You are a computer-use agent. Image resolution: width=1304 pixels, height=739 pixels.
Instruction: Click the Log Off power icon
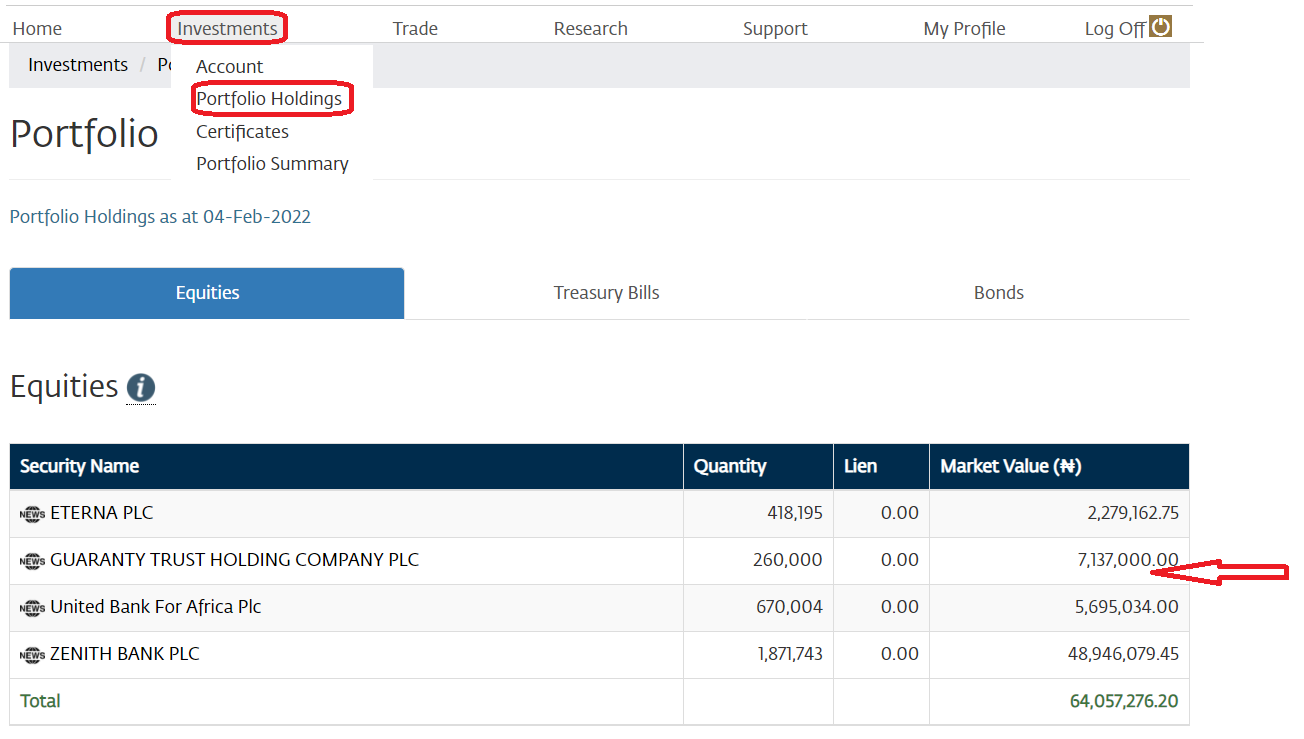tap(1160, 27)
